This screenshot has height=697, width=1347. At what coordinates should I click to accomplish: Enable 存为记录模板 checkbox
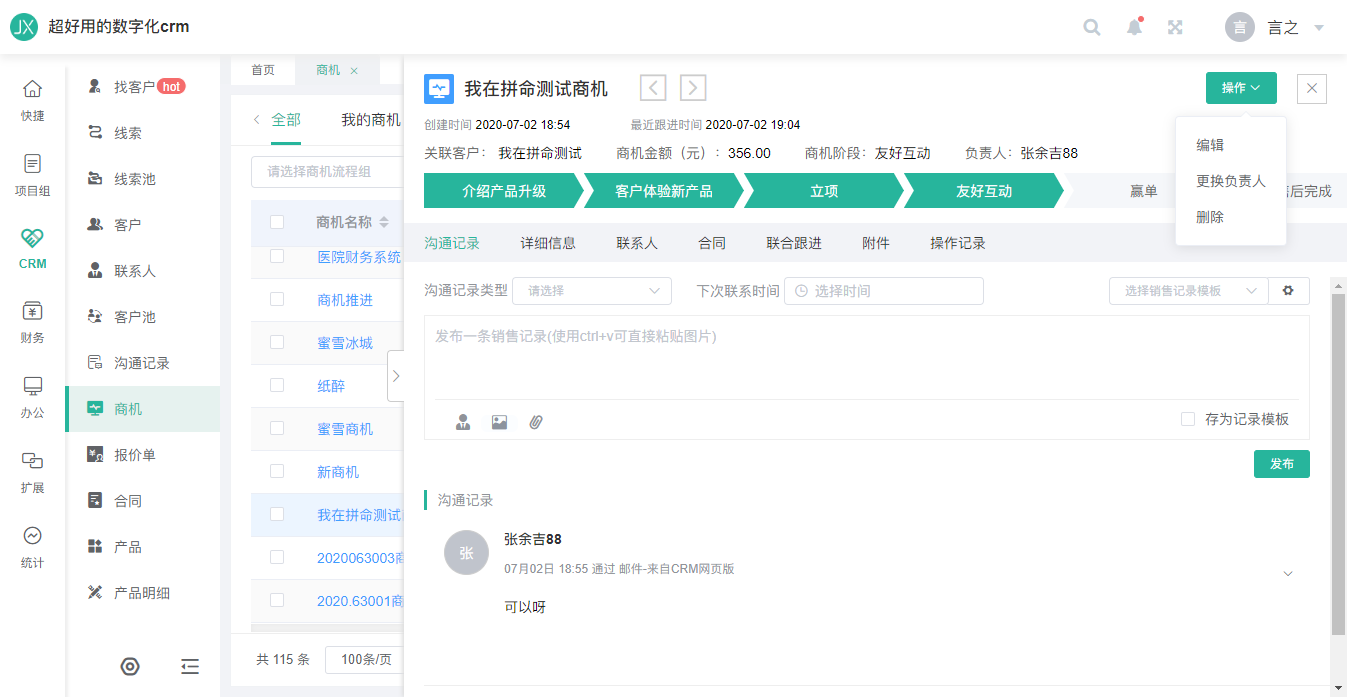pyautogui.click(x=1188, y=419)
